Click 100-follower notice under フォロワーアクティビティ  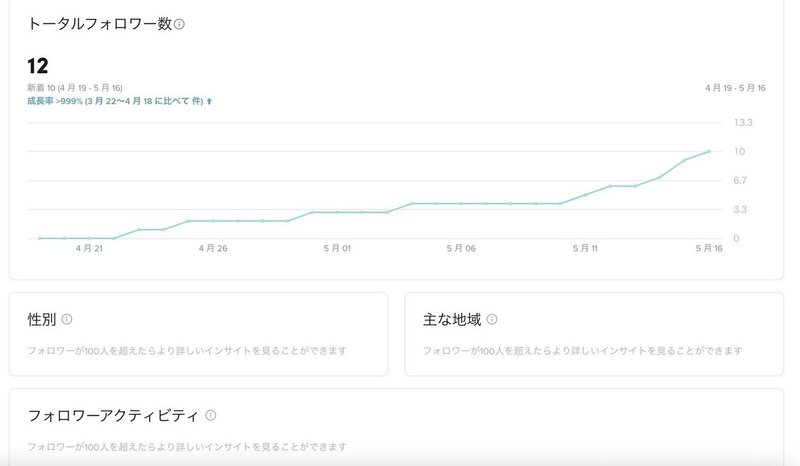pyautogui.click(x=187, y=447)
